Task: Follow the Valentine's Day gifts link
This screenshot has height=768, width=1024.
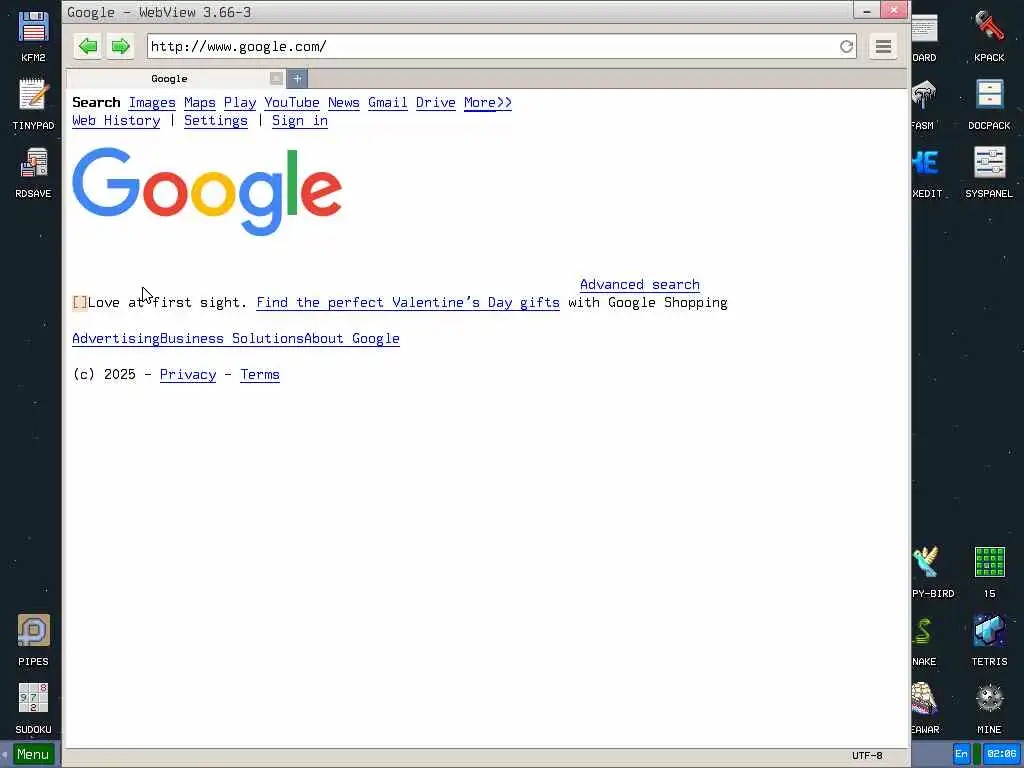Action: click(x=408, y=303)
